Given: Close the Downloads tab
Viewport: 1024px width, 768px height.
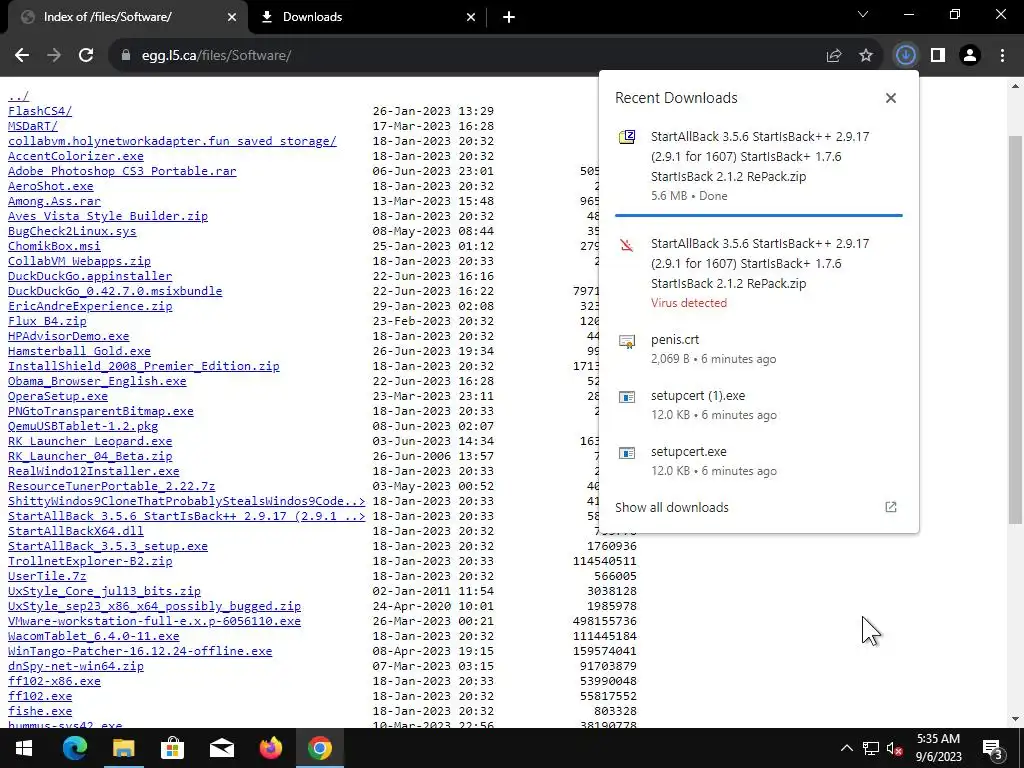Looking at the screenshot, I should pyautogui.click(x=471, y=18).
